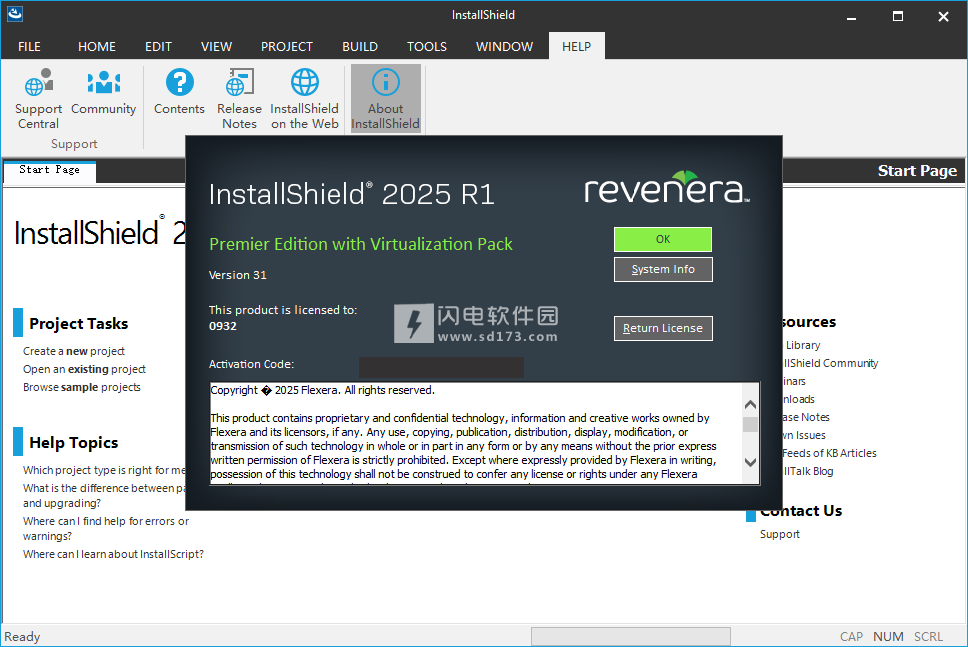Open Feeds of KB Articles link
968x647 pixels.
pyautogui.click(x=829, y=453)
